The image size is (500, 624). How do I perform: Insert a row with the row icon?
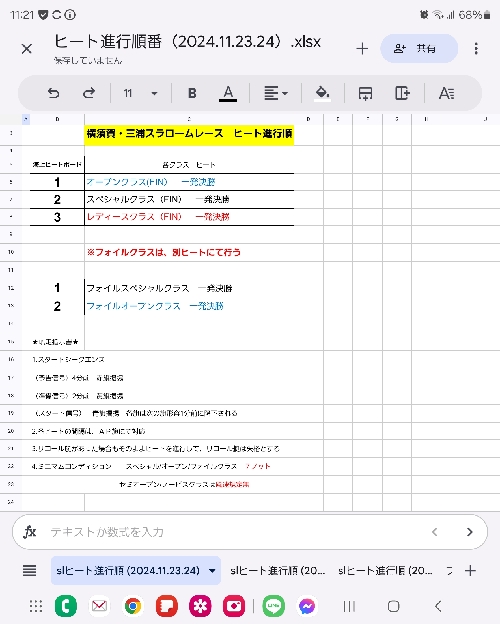click(365, 93)
